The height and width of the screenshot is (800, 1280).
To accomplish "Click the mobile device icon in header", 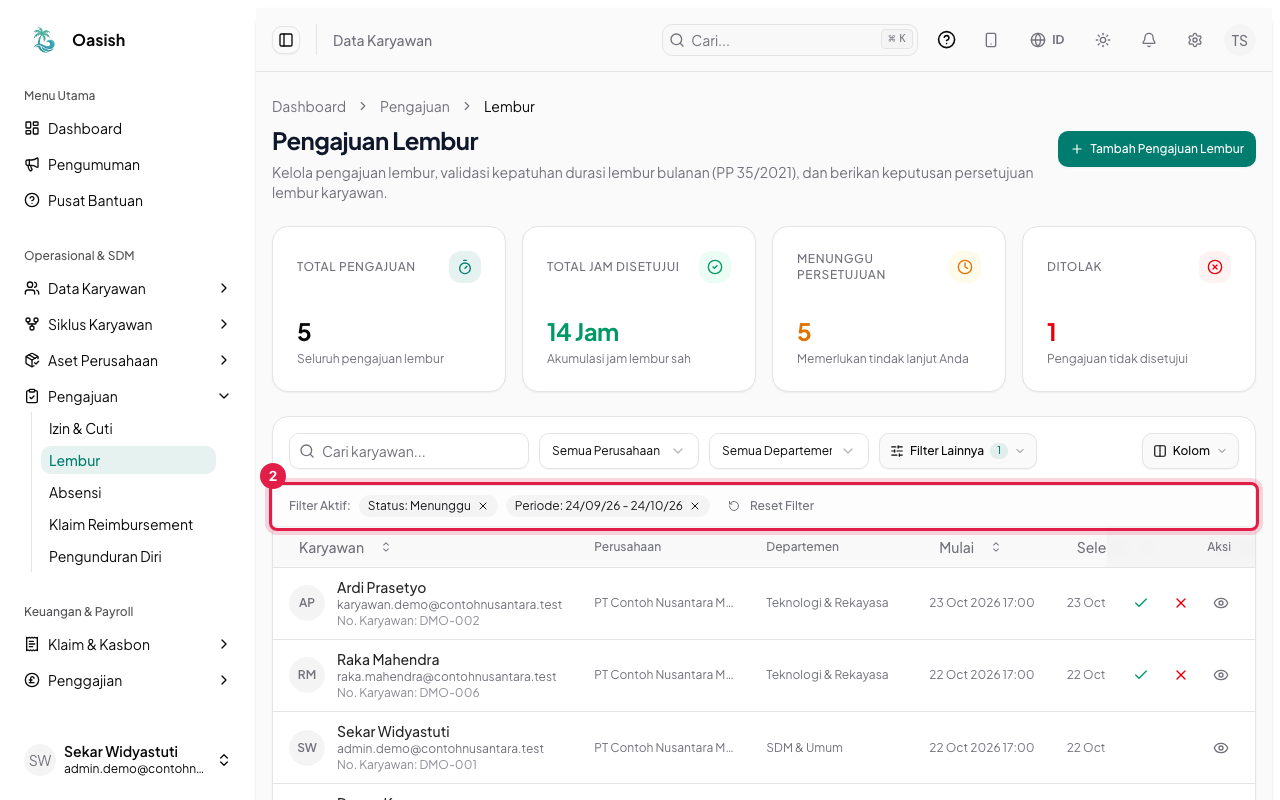I will [x=991, y=40].
